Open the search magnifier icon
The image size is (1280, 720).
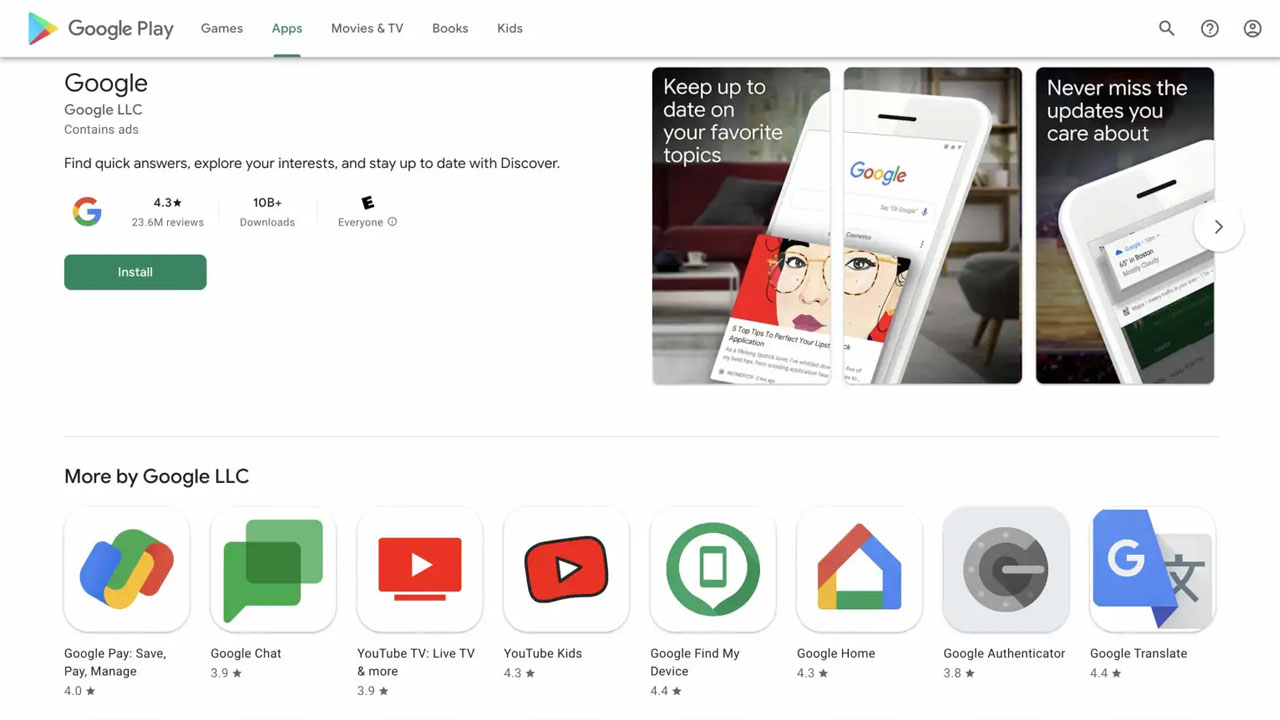click(x=1167, y=28)
